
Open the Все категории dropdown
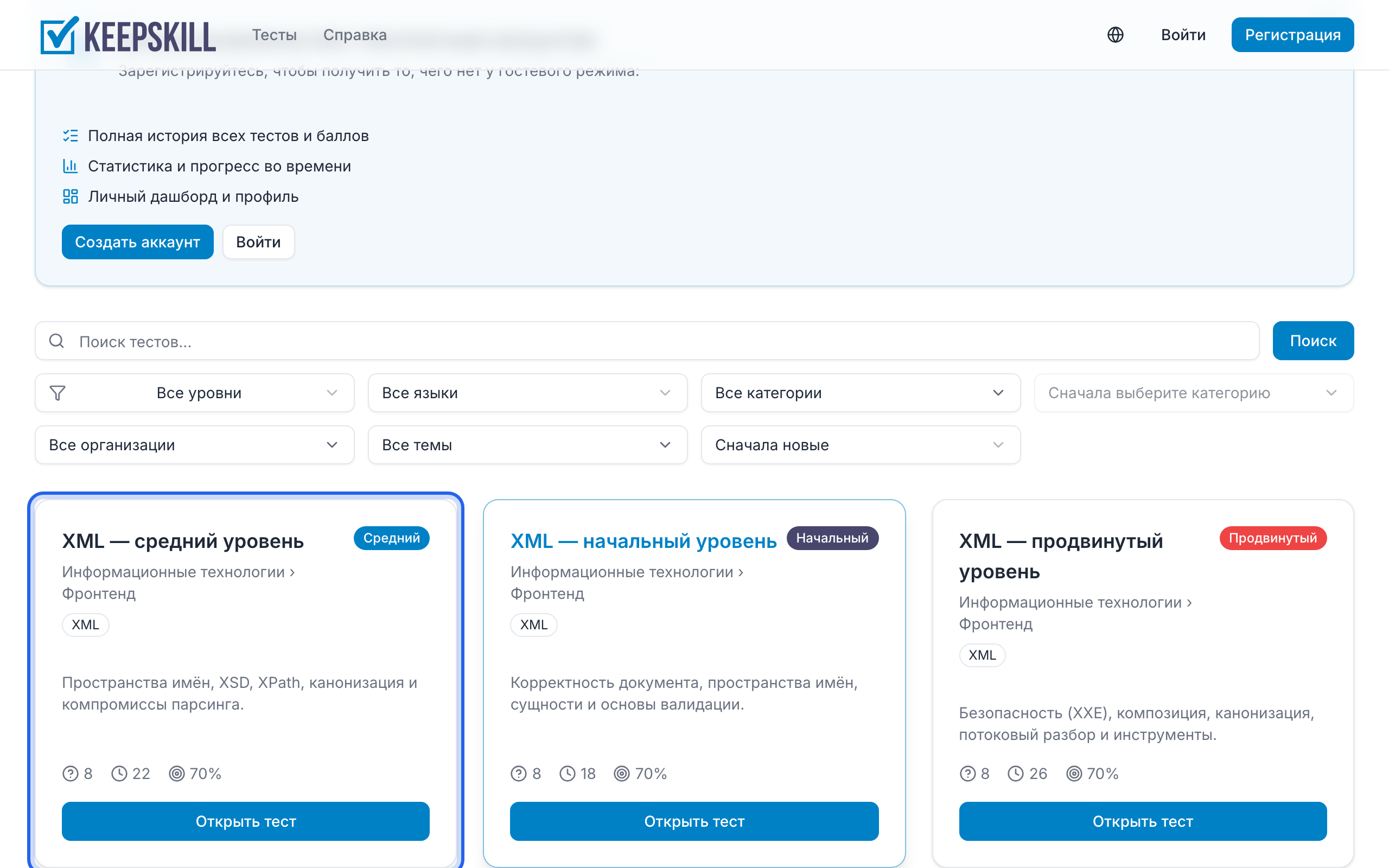pos(861,393)
